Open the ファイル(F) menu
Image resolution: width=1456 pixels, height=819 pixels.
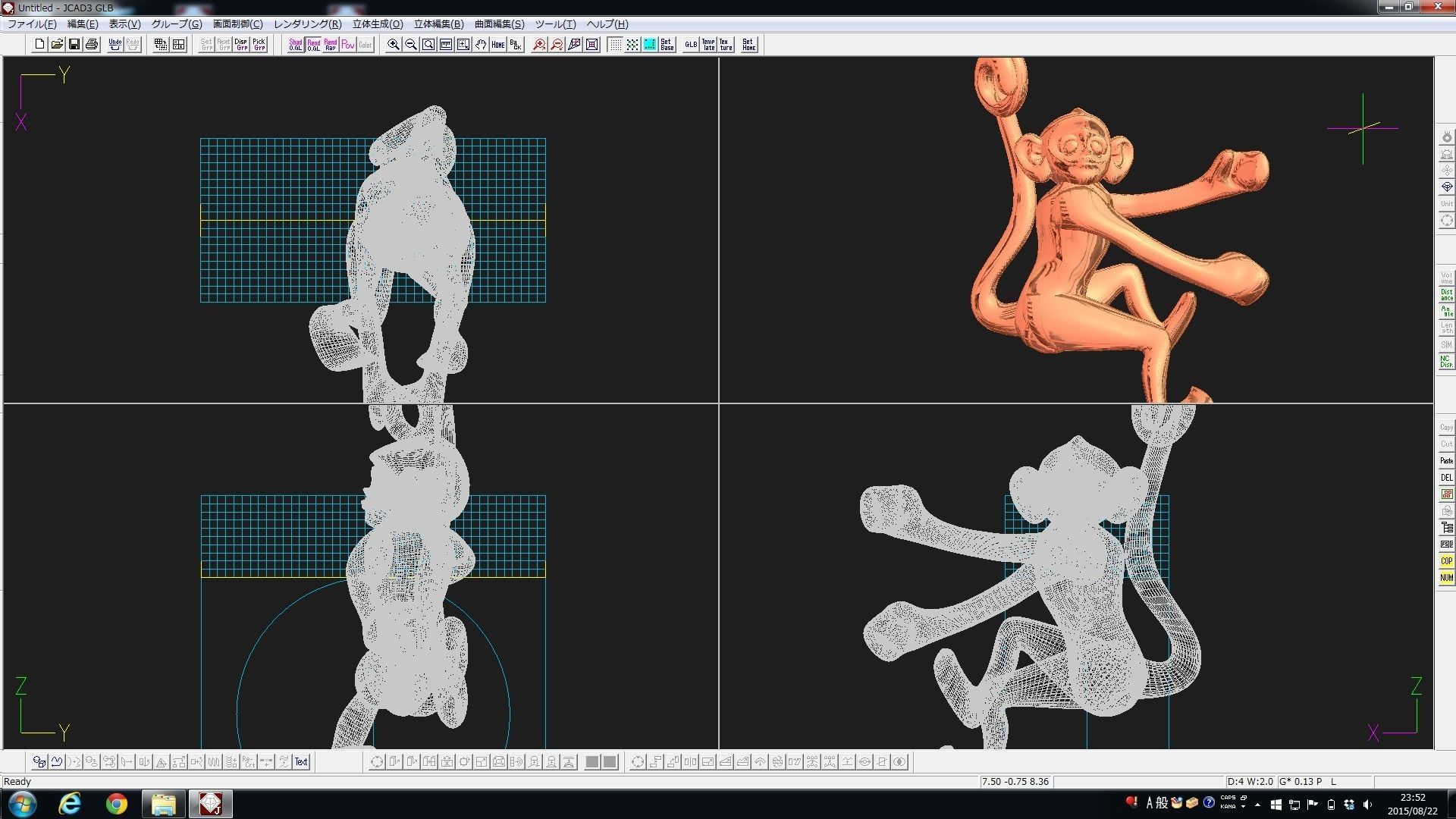32,24
